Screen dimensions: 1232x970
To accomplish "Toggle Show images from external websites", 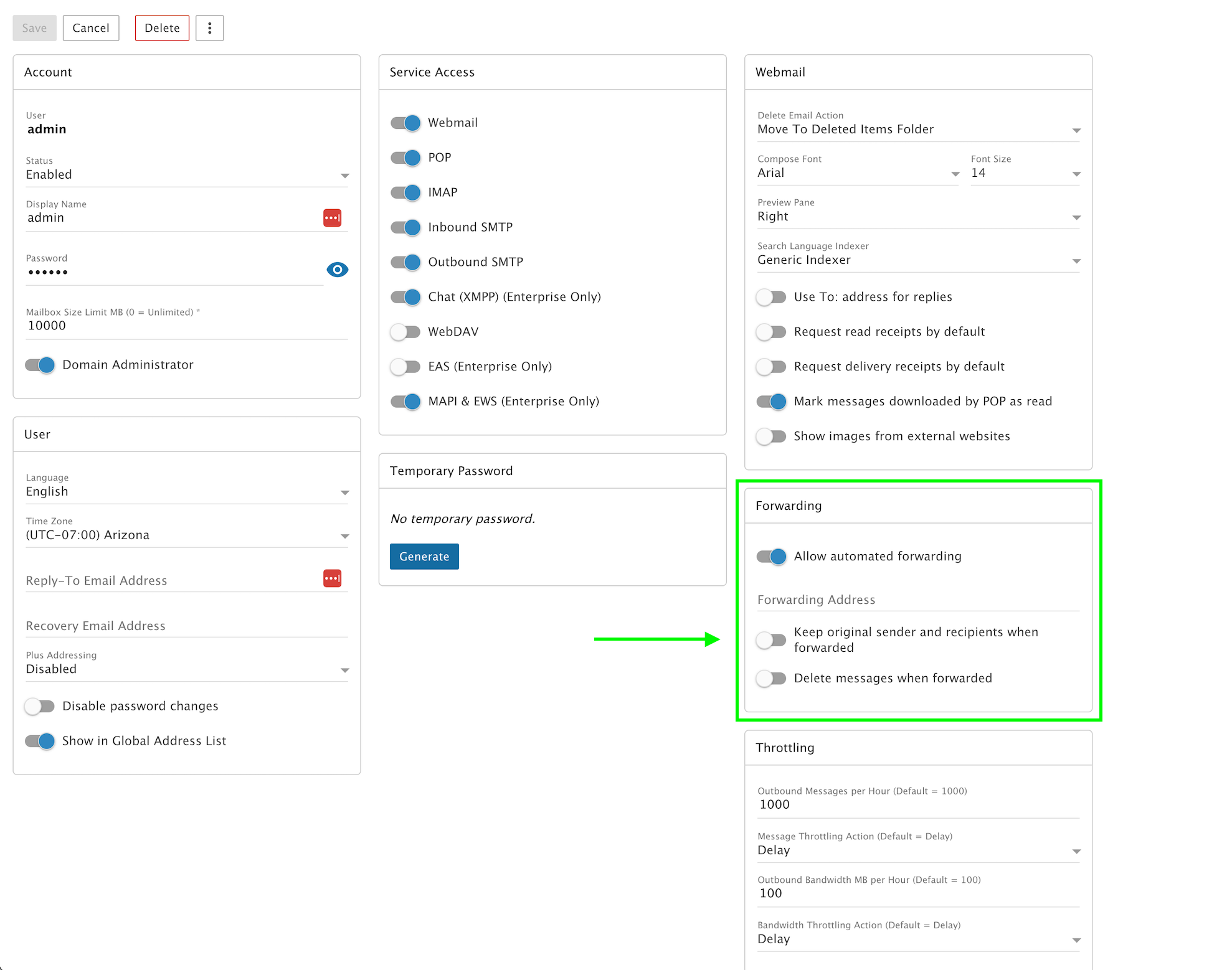I will pyautogui.click(x=771, y=436).
